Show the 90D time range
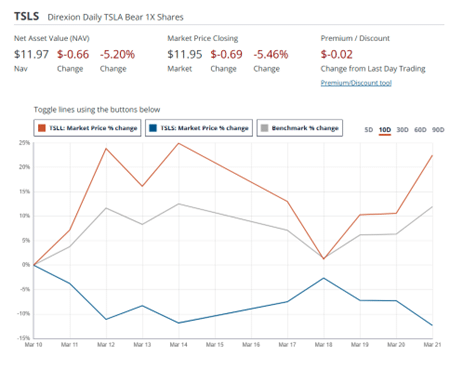Image resolution: width=464 pixels, height=370 pixels. [438, 130]
